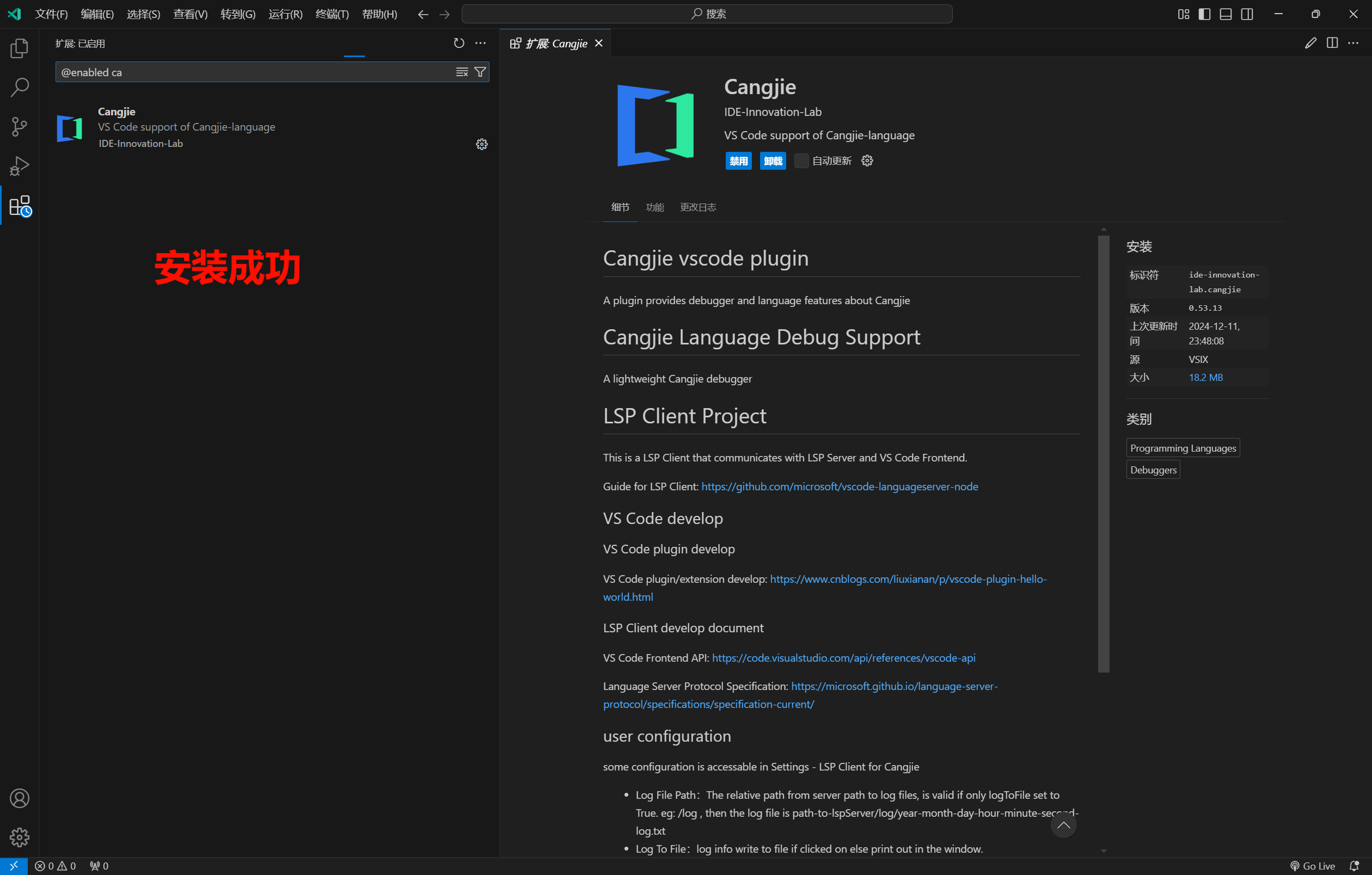
Task: Click the Extensions activity bar icon
Action: pos(20,206)
